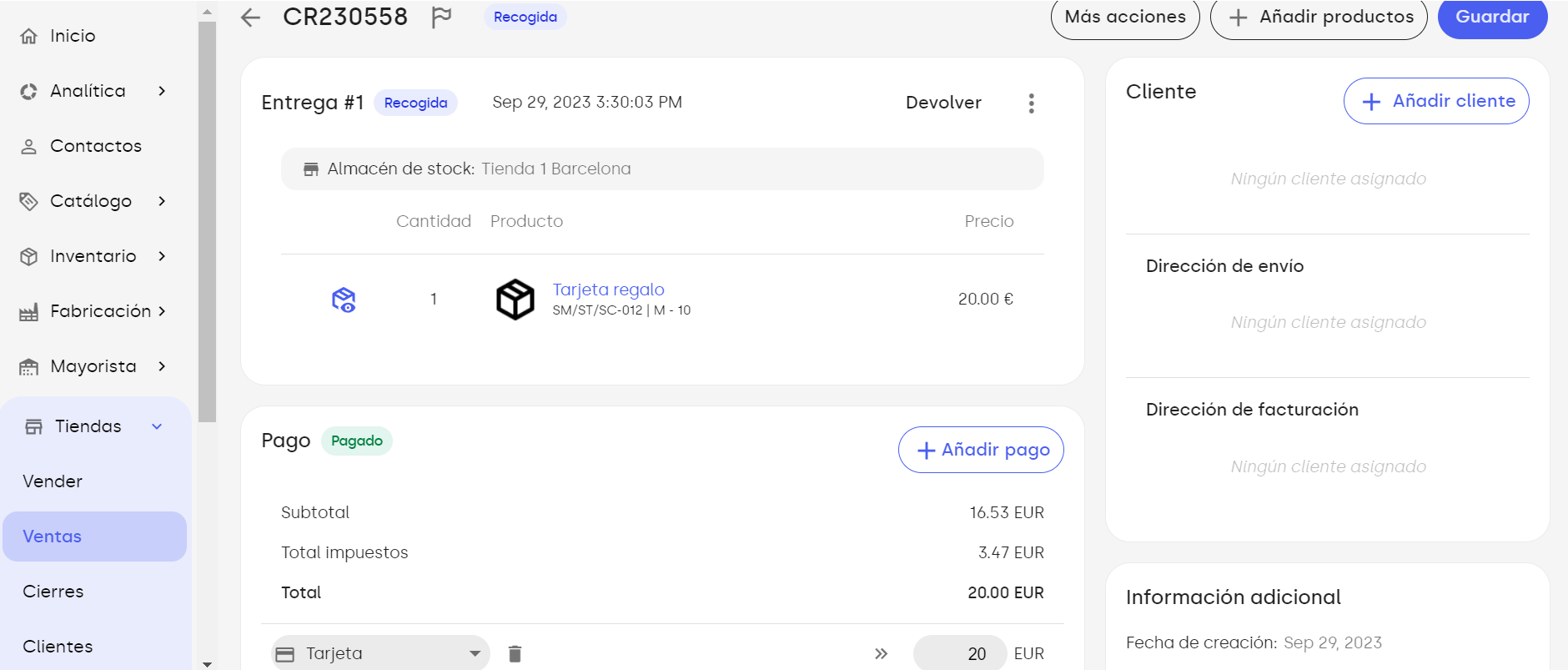The height and width of the screenshot is (670, 1568).
Task: Click the payment amount field showing 20
Action: pos(959,653)
